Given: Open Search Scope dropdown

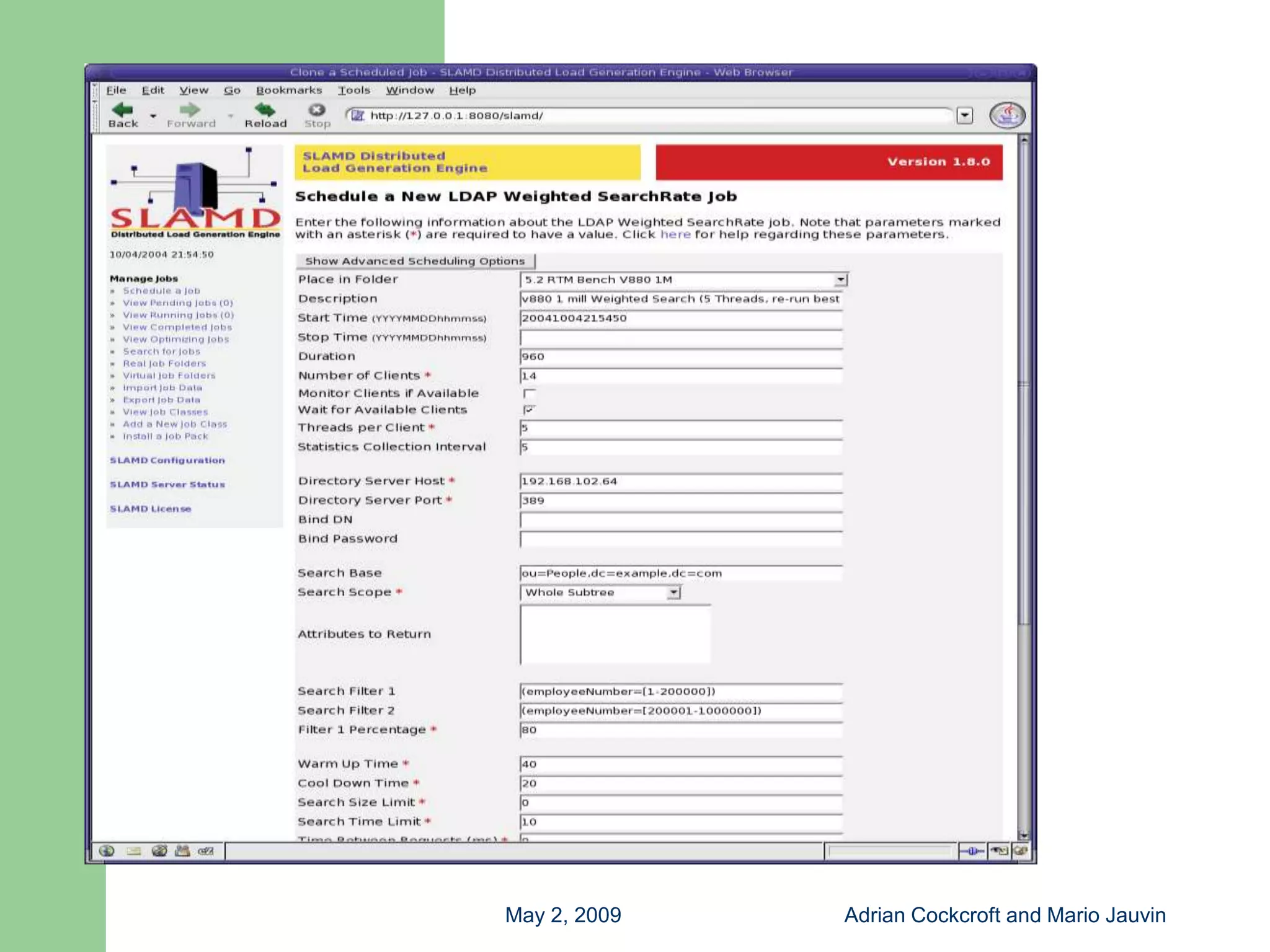Looking at the screenshot, I should 673,593.
